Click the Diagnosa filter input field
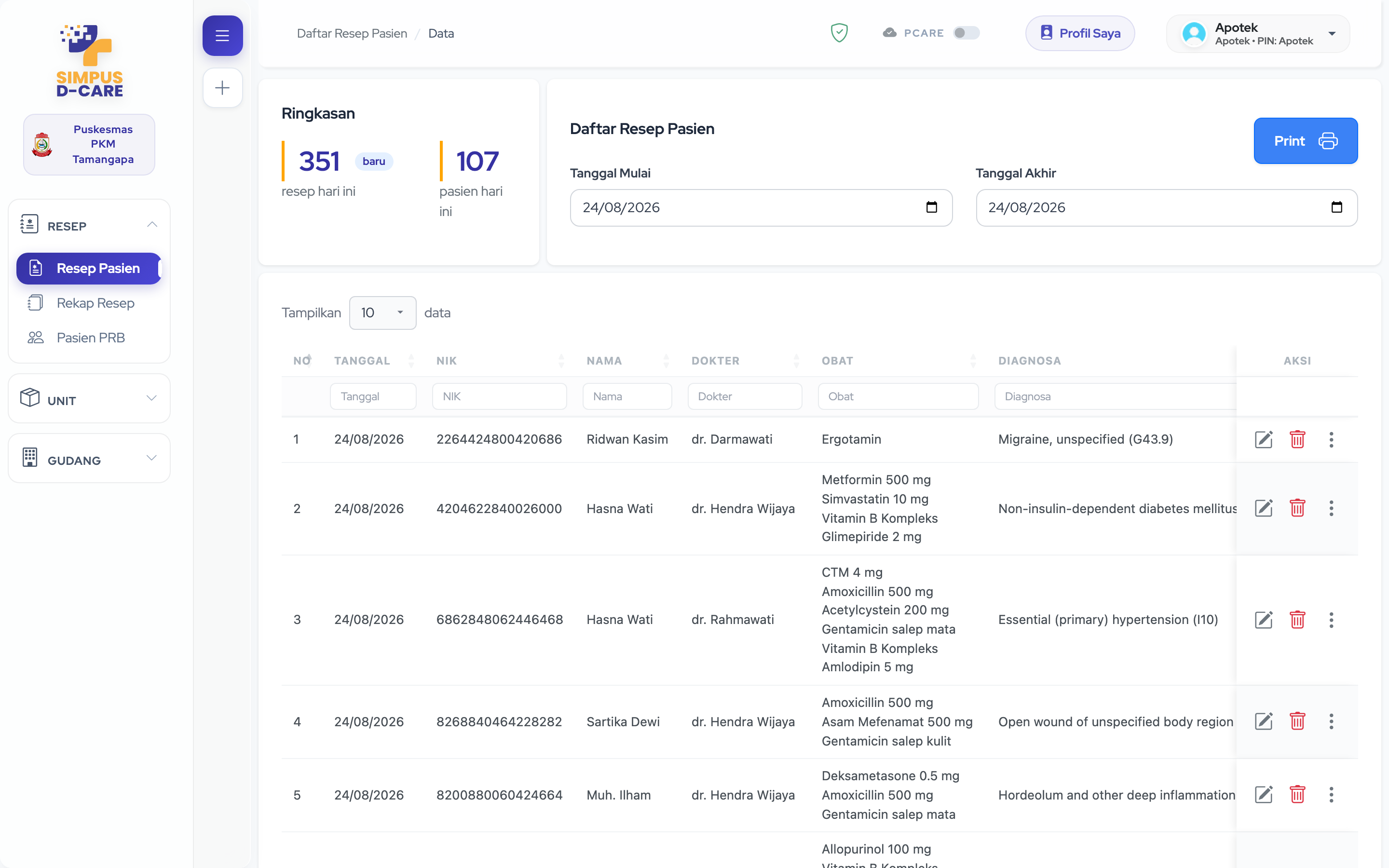The height and width of the screenshot is (868, 1389). [1115, 396]
